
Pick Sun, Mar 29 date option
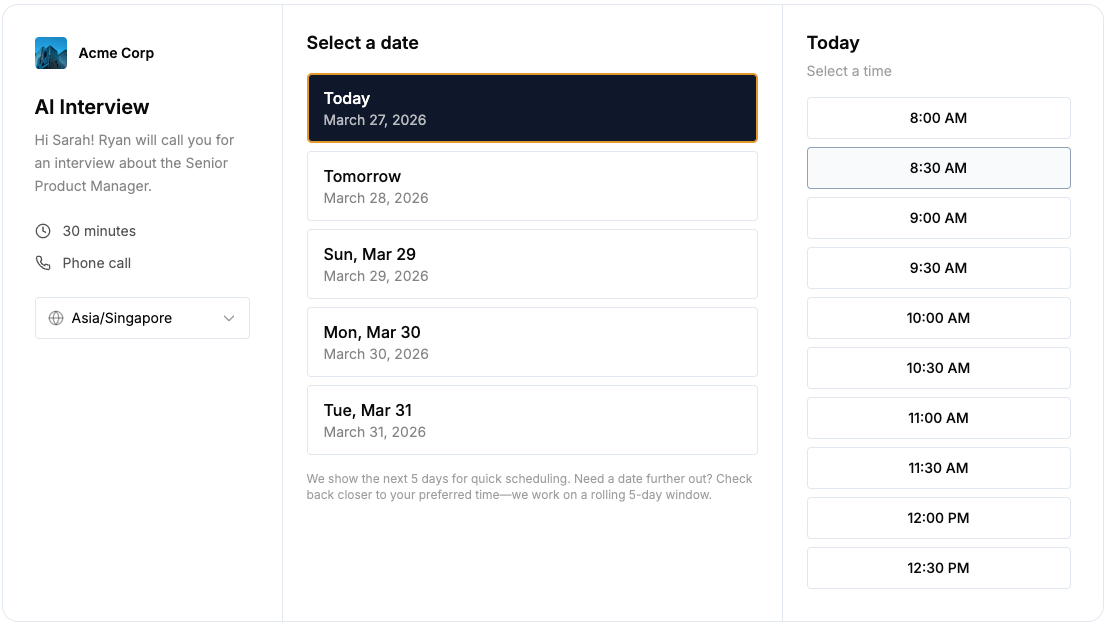[x=532, y=264]
